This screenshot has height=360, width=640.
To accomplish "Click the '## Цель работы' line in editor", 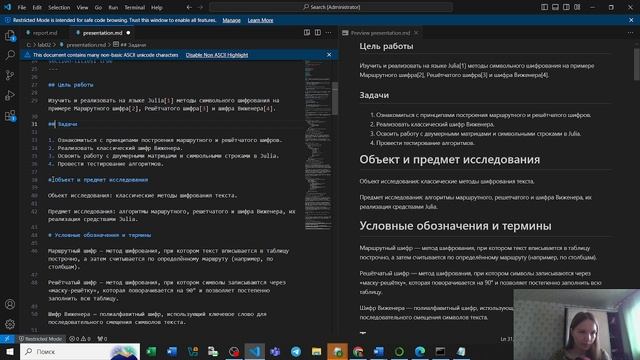I will click(x=71, y=85).
